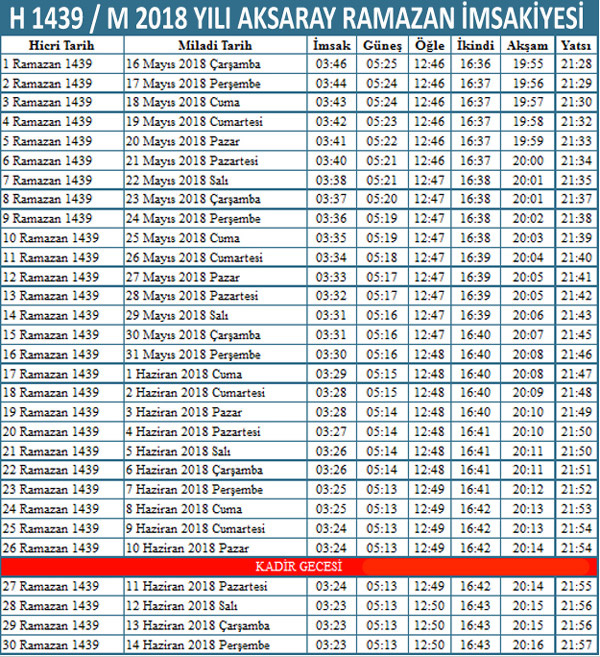Viewport: 600px width, 657px height.
Task: Click the İkindi column header
Action: 476,46
